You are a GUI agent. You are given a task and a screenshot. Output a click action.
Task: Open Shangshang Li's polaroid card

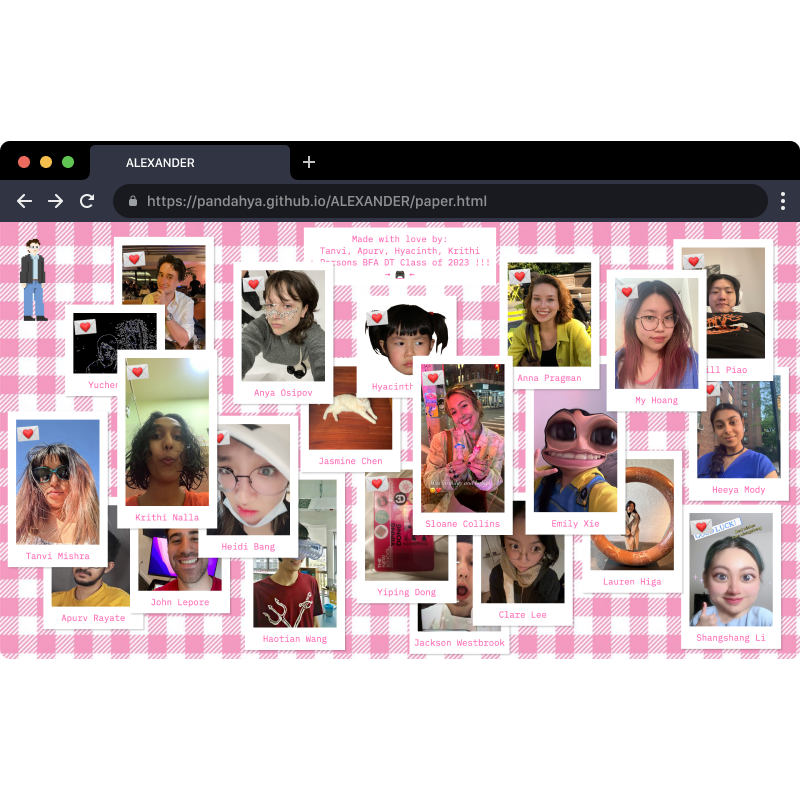pos(731,577)
